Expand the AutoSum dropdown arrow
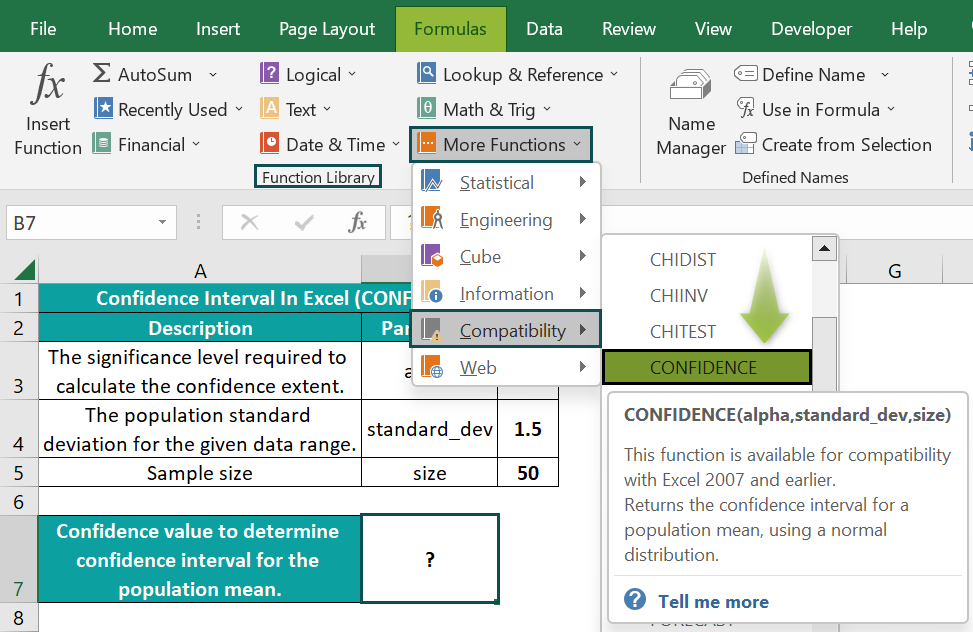The width and height of the screenshot is (973, 632). click(x=213, y=74)
